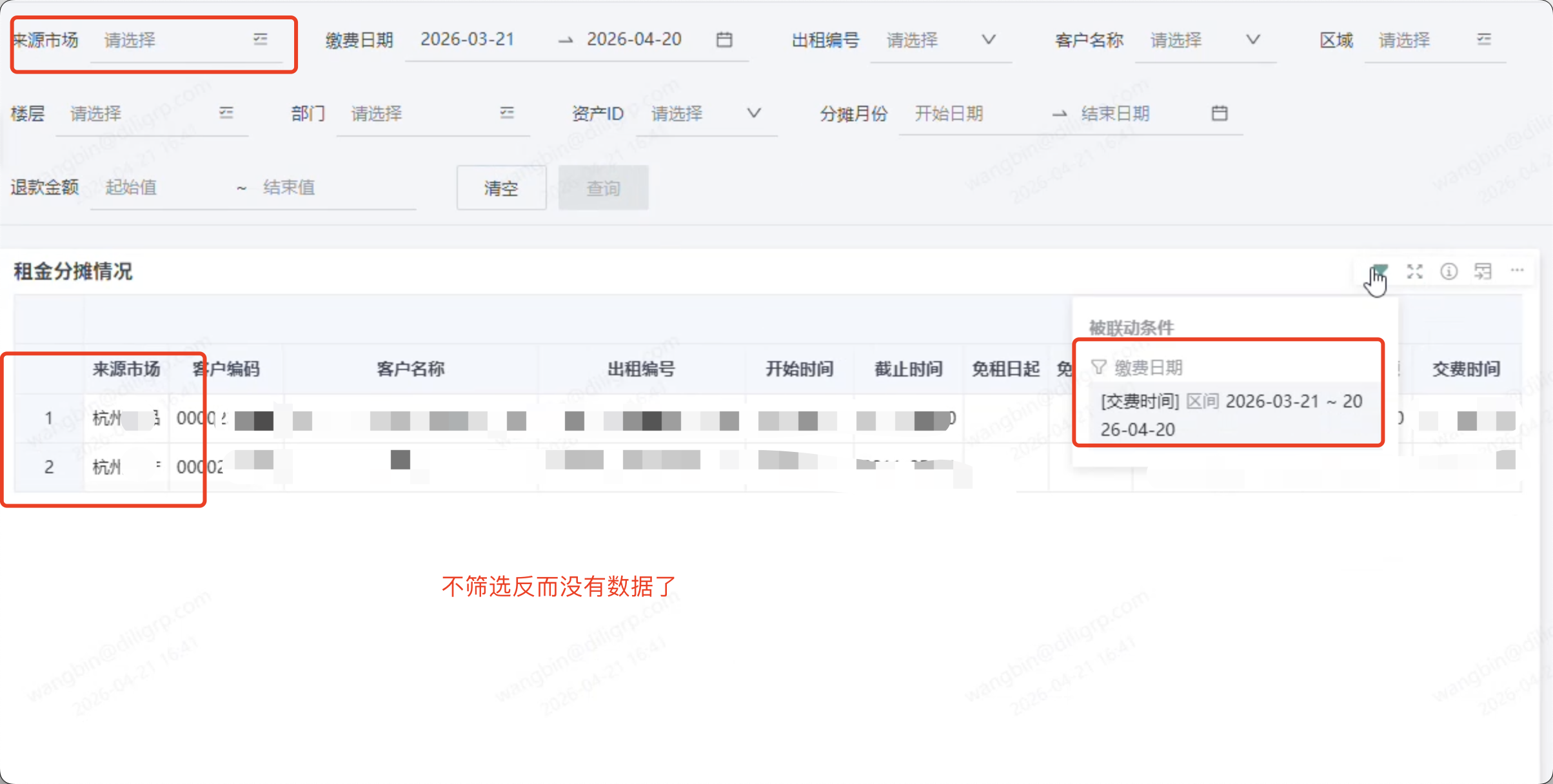Image resolution: width=1553 pixels, height=784 pixels.
Task: Click the export-to-table icon in the toolbar
Action: [x=1483, y=271]
